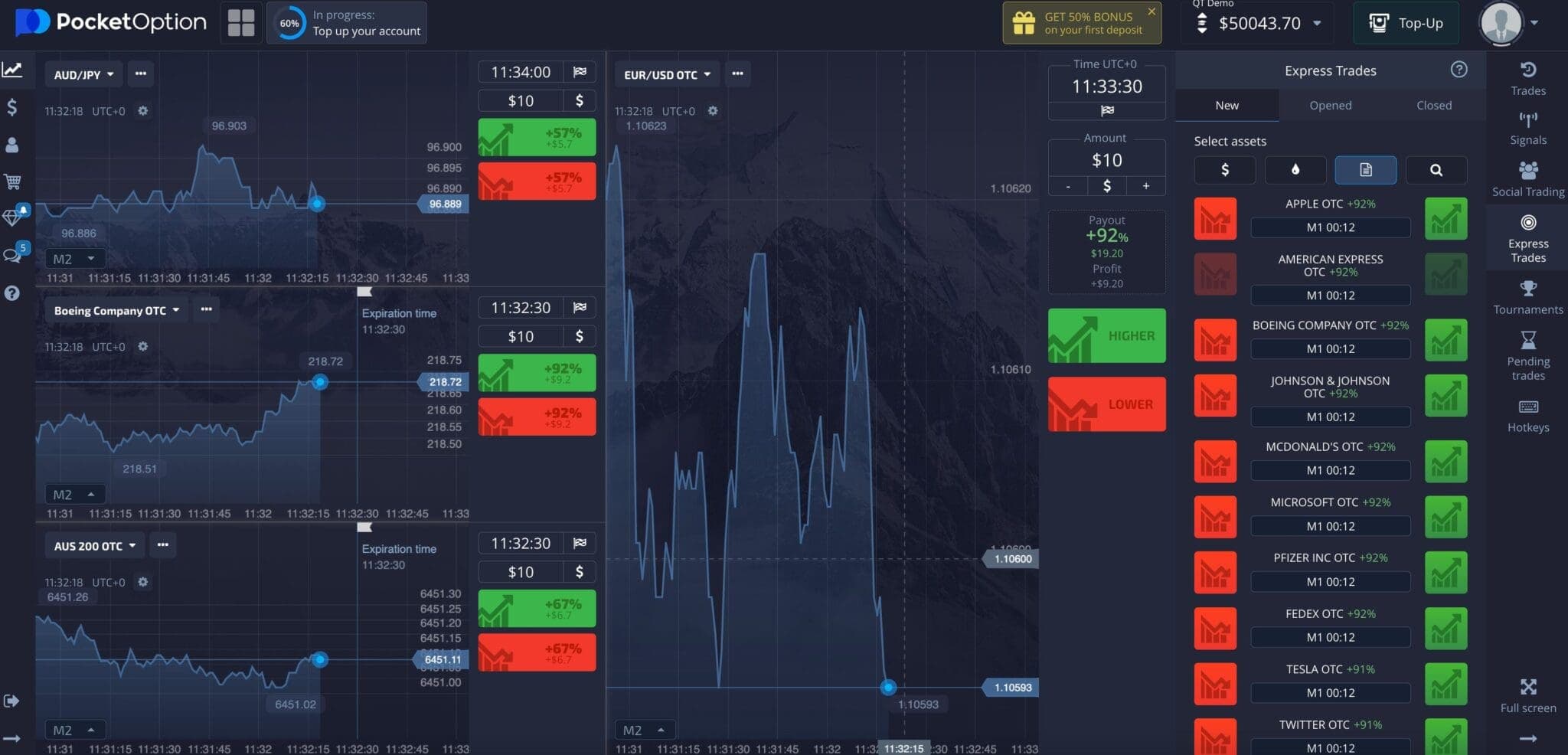Open the profile person icon in left sidebar
This screenshot has width=1568, height=755.
[12, 145]
